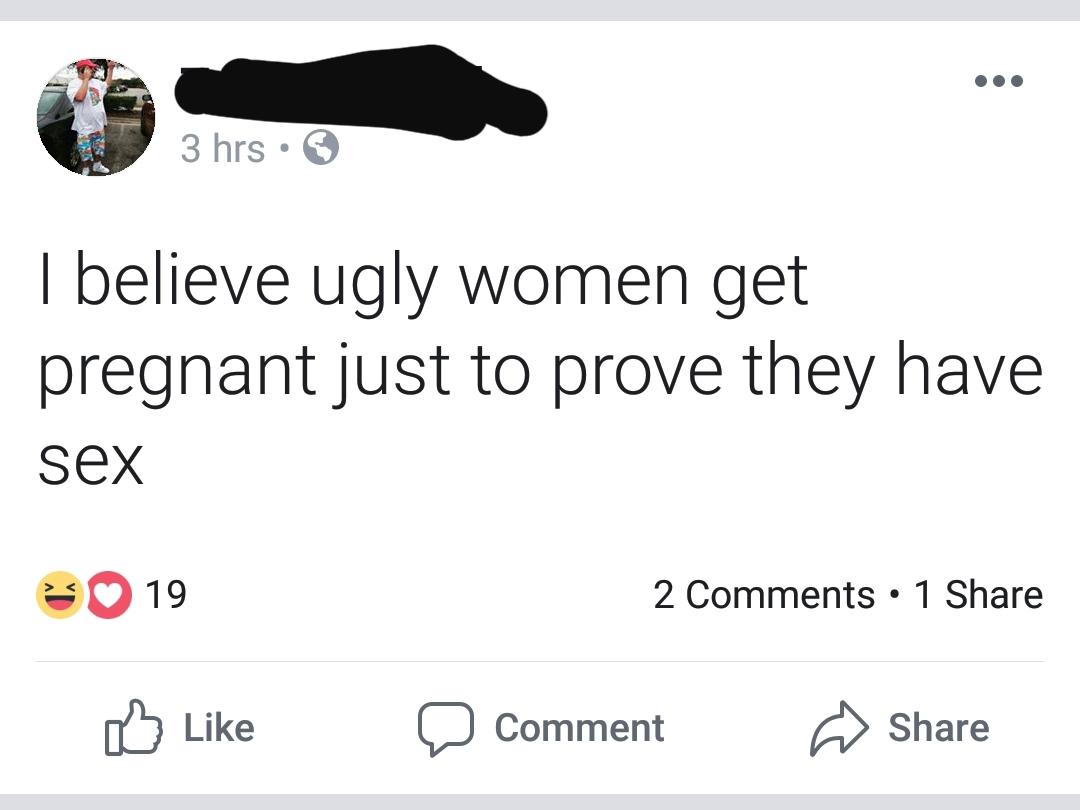Click the word 'pregnant' in the post
1080x810 pixels.
(176, 375)
